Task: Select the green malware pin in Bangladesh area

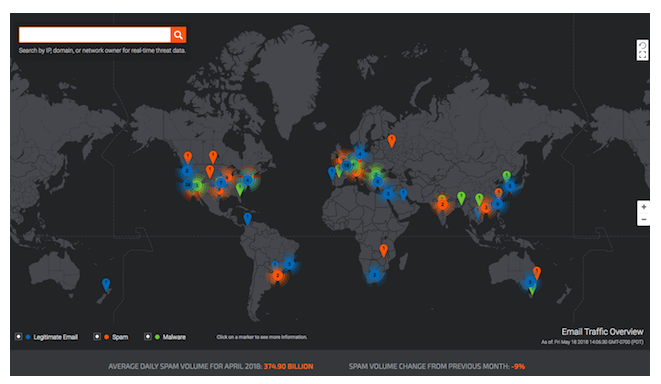Action: click(462, 198)
